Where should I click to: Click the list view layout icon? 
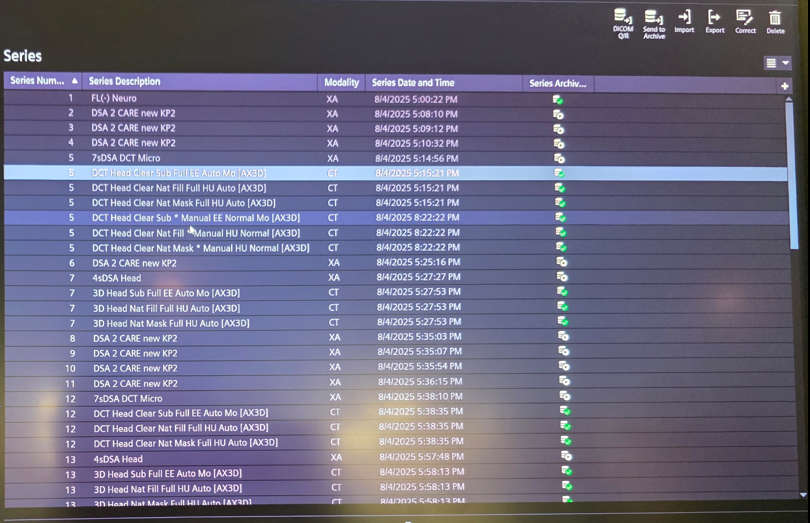[771, 63]
